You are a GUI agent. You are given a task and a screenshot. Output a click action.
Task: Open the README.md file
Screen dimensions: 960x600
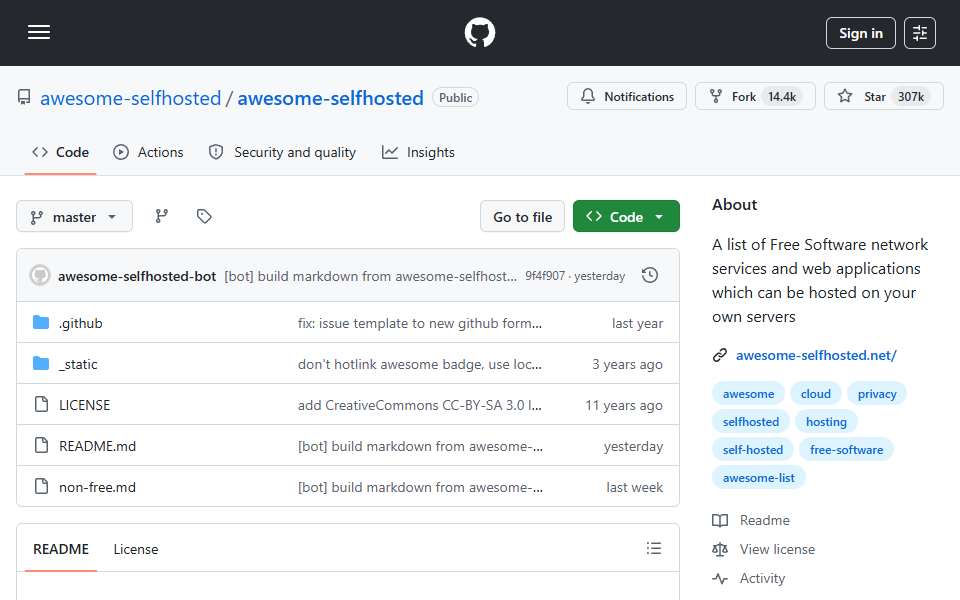pos(97,446)
